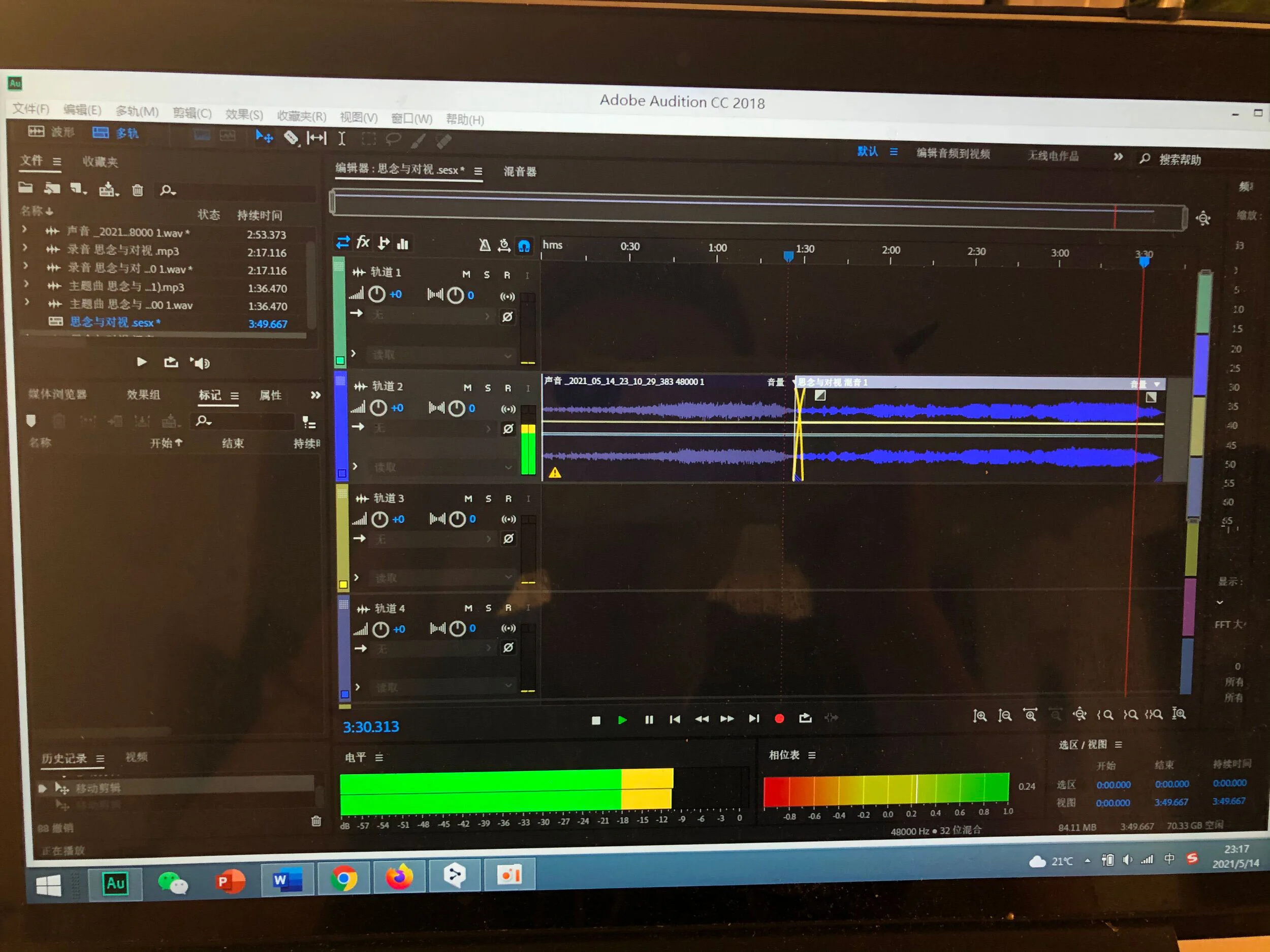Click the fx effects button above tracks
Screen dimensions: 1270x952
363,243
